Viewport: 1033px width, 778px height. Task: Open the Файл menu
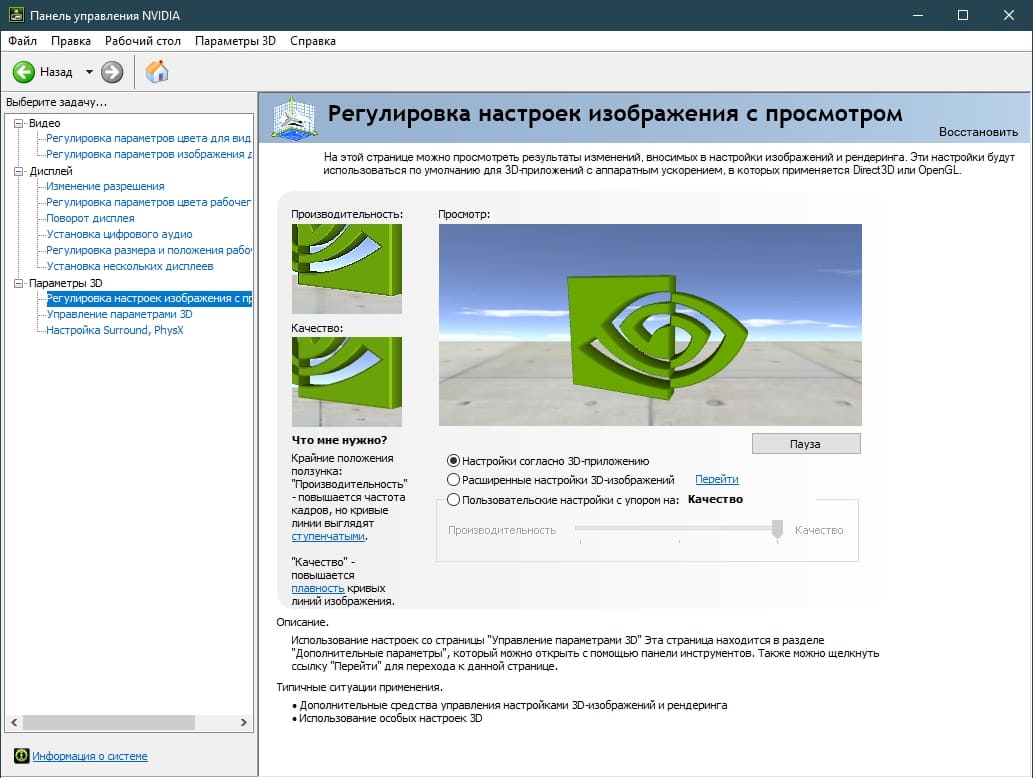pos(22,41)
